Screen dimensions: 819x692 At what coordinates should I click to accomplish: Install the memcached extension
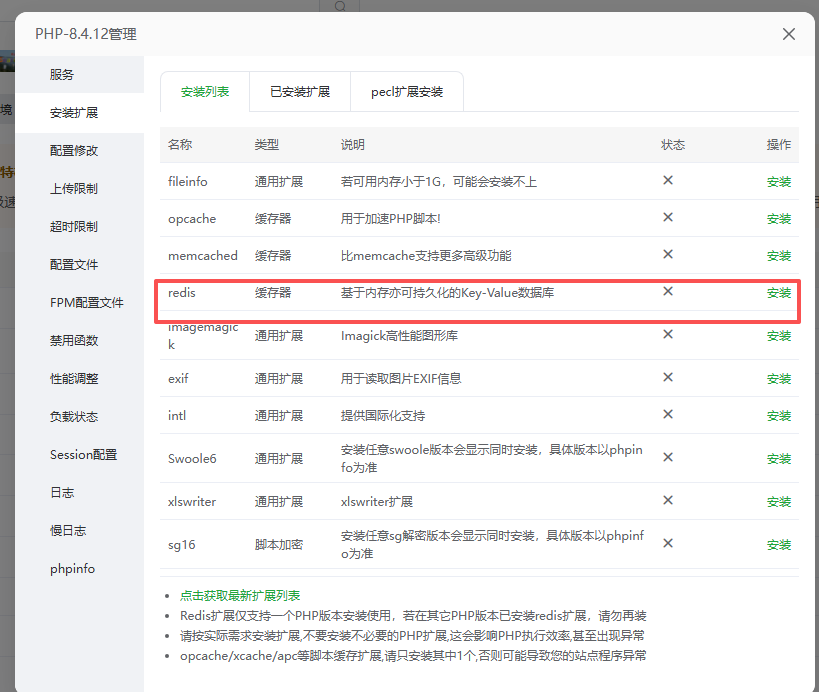pyautogui.click(x=778, y=256)
